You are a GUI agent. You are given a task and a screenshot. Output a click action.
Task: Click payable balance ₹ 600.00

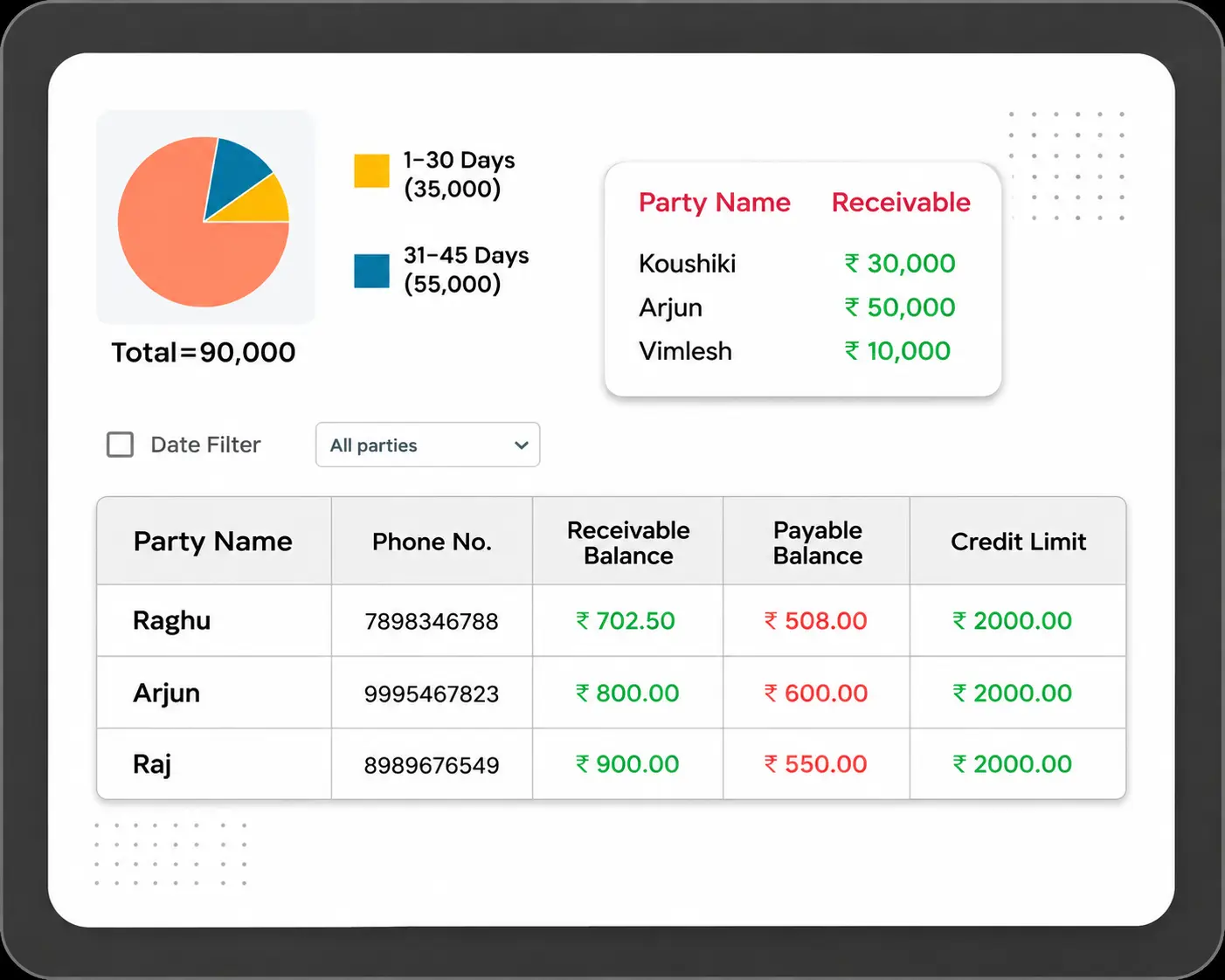[x=816, y=694]
